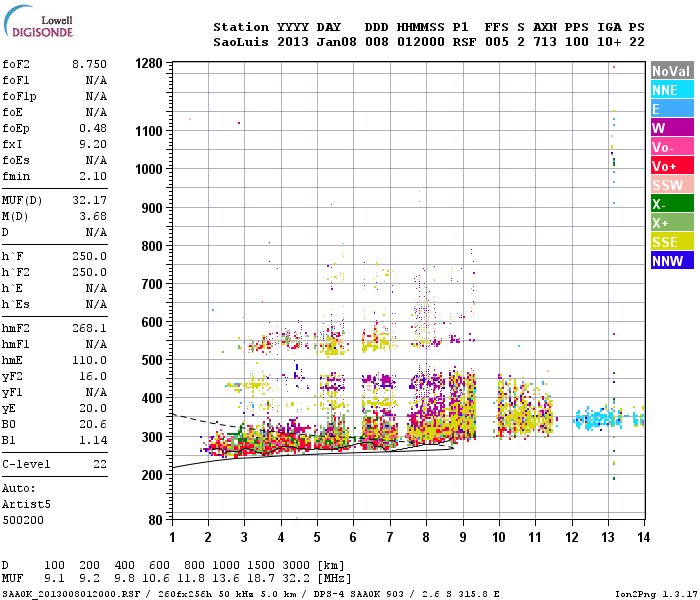This screenshot has height=600, width=700.
Task: Click the 80 height axis label
Action: click(155, 520)
